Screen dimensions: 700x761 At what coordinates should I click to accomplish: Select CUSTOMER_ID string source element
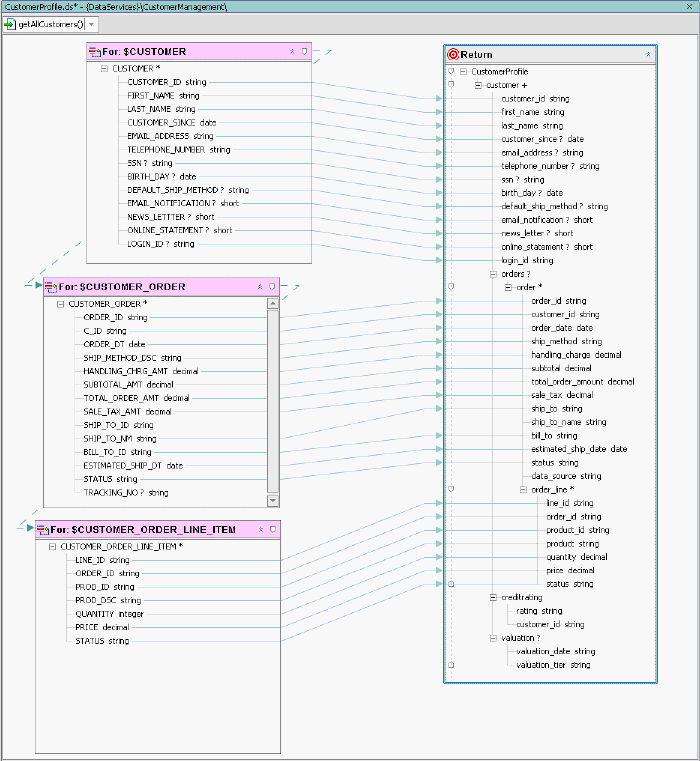tap(167, 82)
